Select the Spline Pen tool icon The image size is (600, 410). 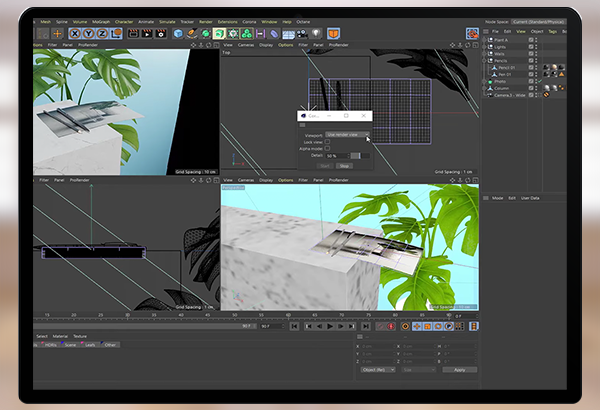192,34
